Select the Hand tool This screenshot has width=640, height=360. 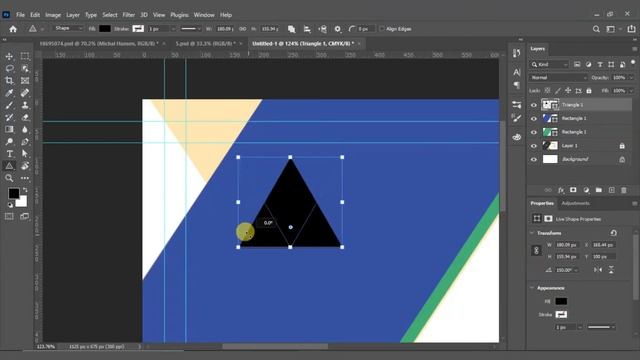coord(25,166)
